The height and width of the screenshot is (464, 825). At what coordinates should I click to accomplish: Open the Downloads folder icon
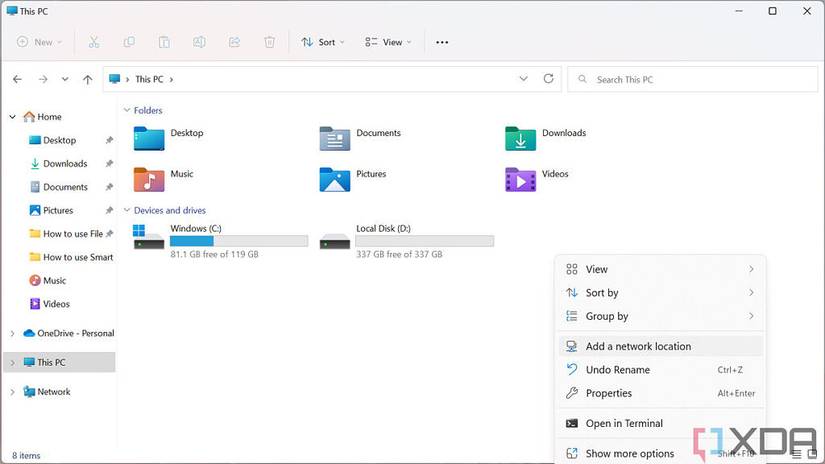point(520,138)
